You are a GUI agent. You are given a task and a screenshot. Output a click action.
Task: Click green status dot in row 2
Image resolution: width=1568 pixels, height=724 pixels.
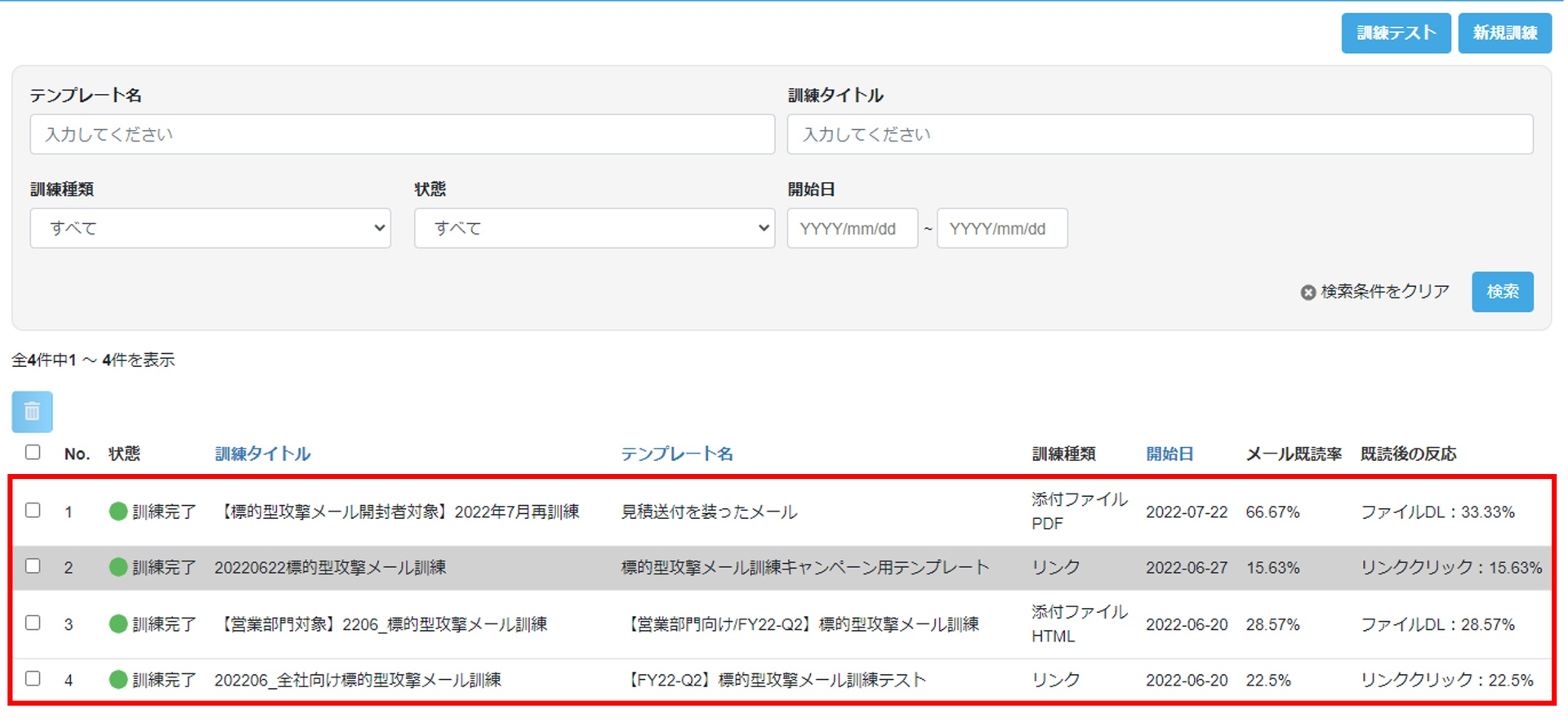coord(118,567)
